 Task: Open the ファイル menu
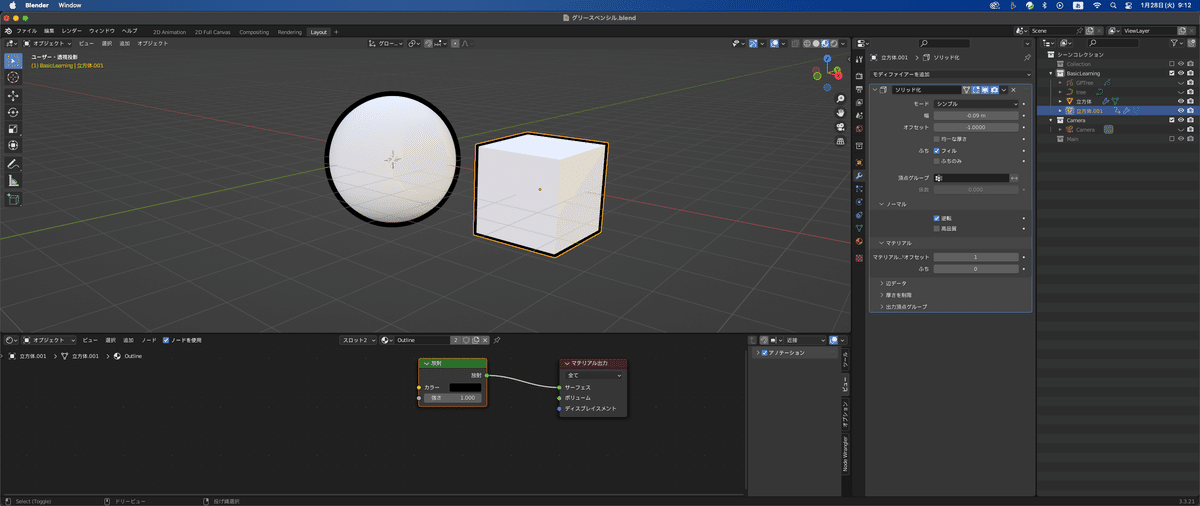tap(26, 31)
